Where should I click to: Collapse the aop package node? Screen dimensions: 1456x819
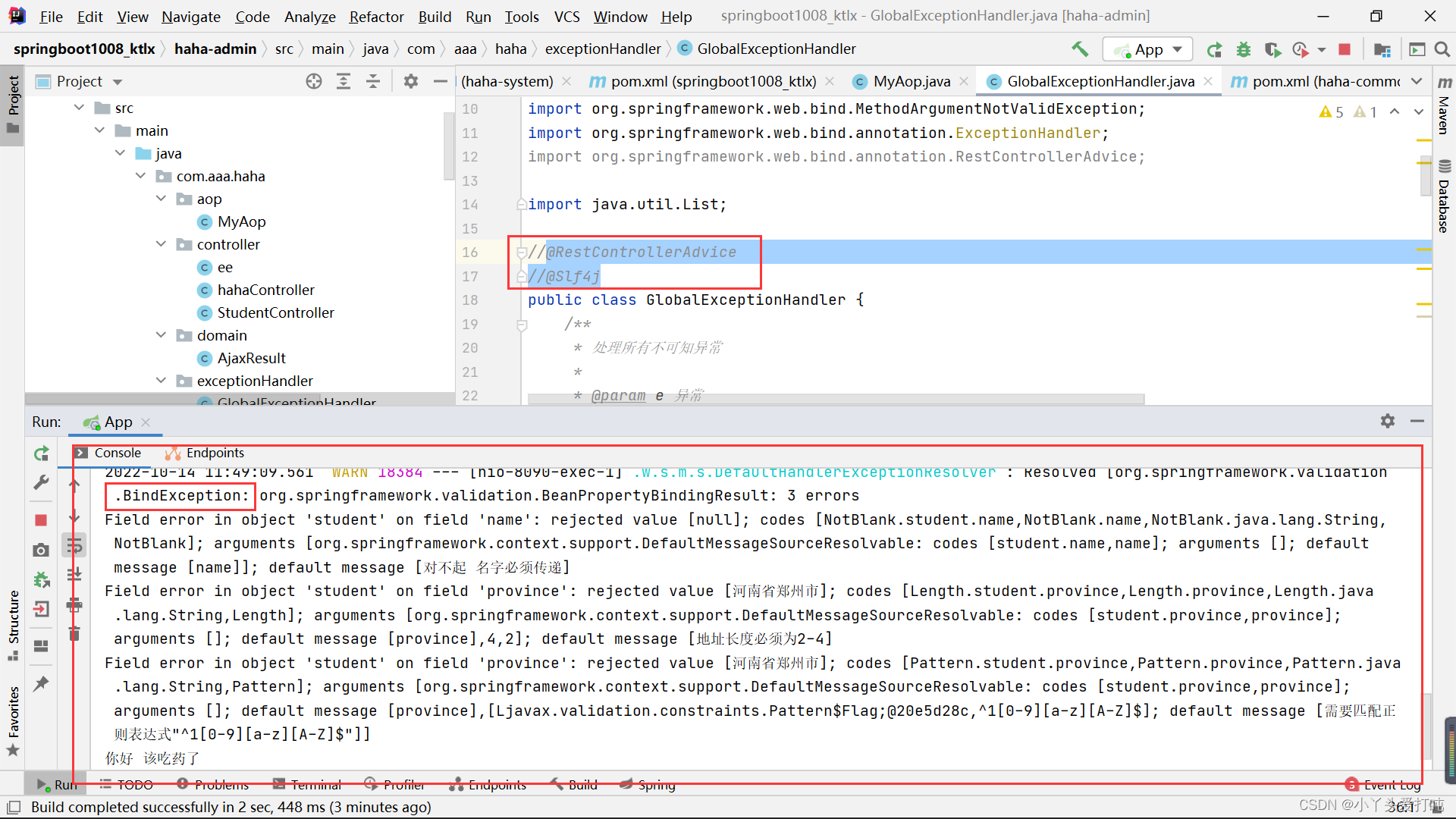[162, 199]
